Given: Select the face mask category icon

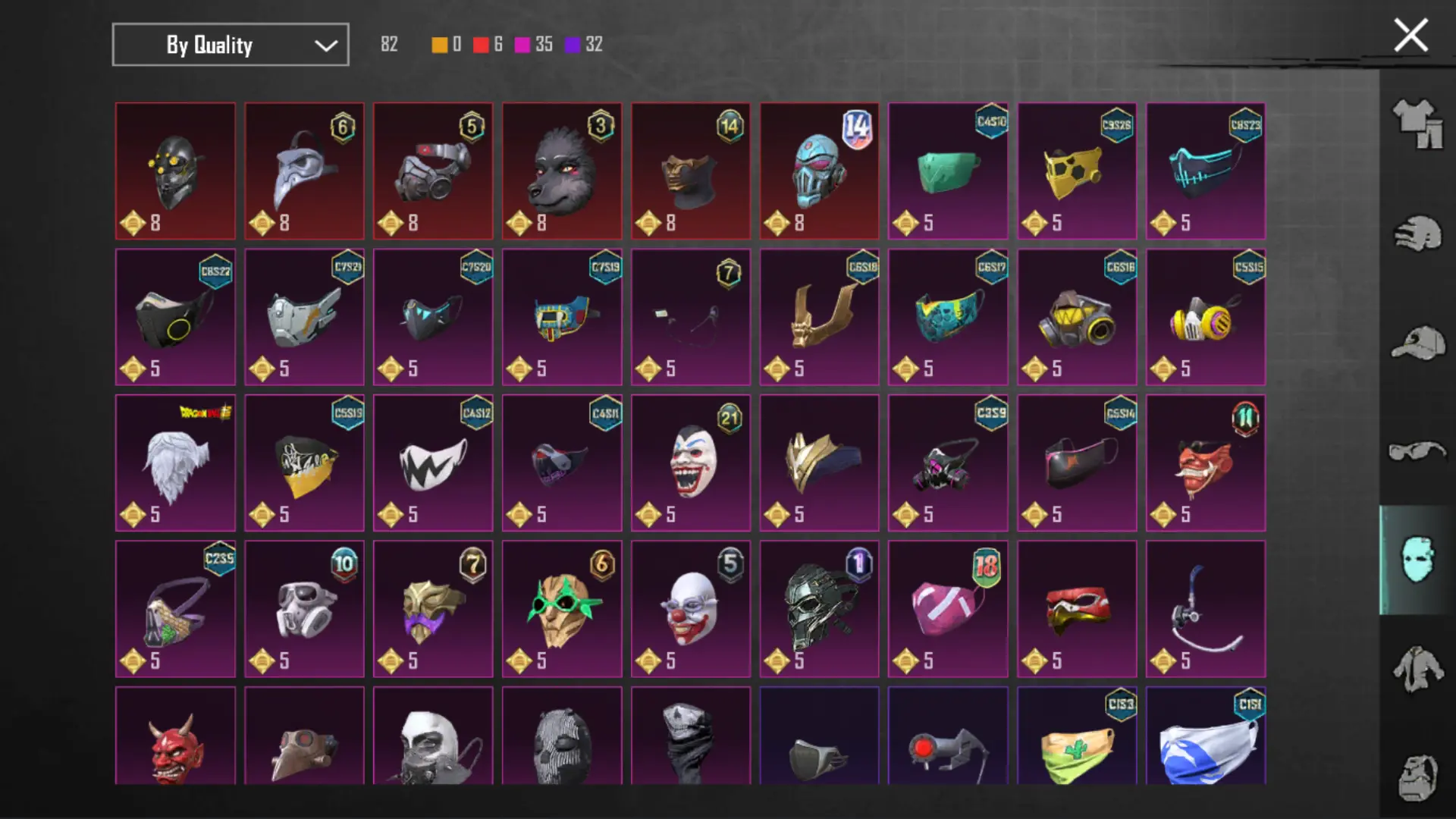Looking at the screenshot, I should 1417,560.
